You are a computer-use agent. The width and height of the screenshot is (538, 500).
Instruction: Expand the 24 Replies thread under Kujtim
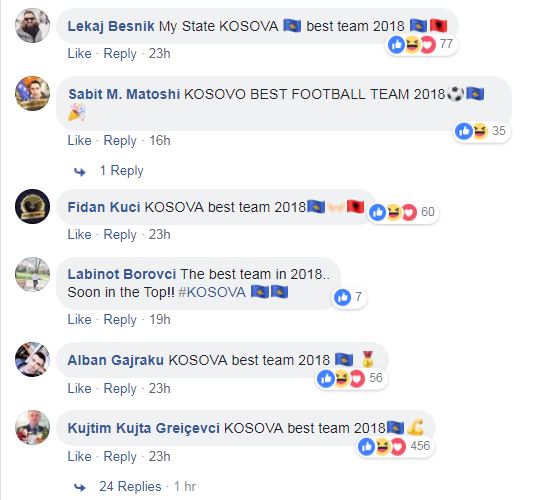pyautogui.click(x=130, y=486)
